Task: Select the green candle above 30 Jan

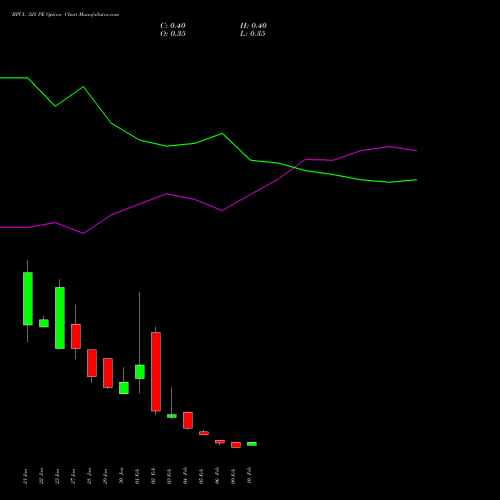Action: point(124,388)
